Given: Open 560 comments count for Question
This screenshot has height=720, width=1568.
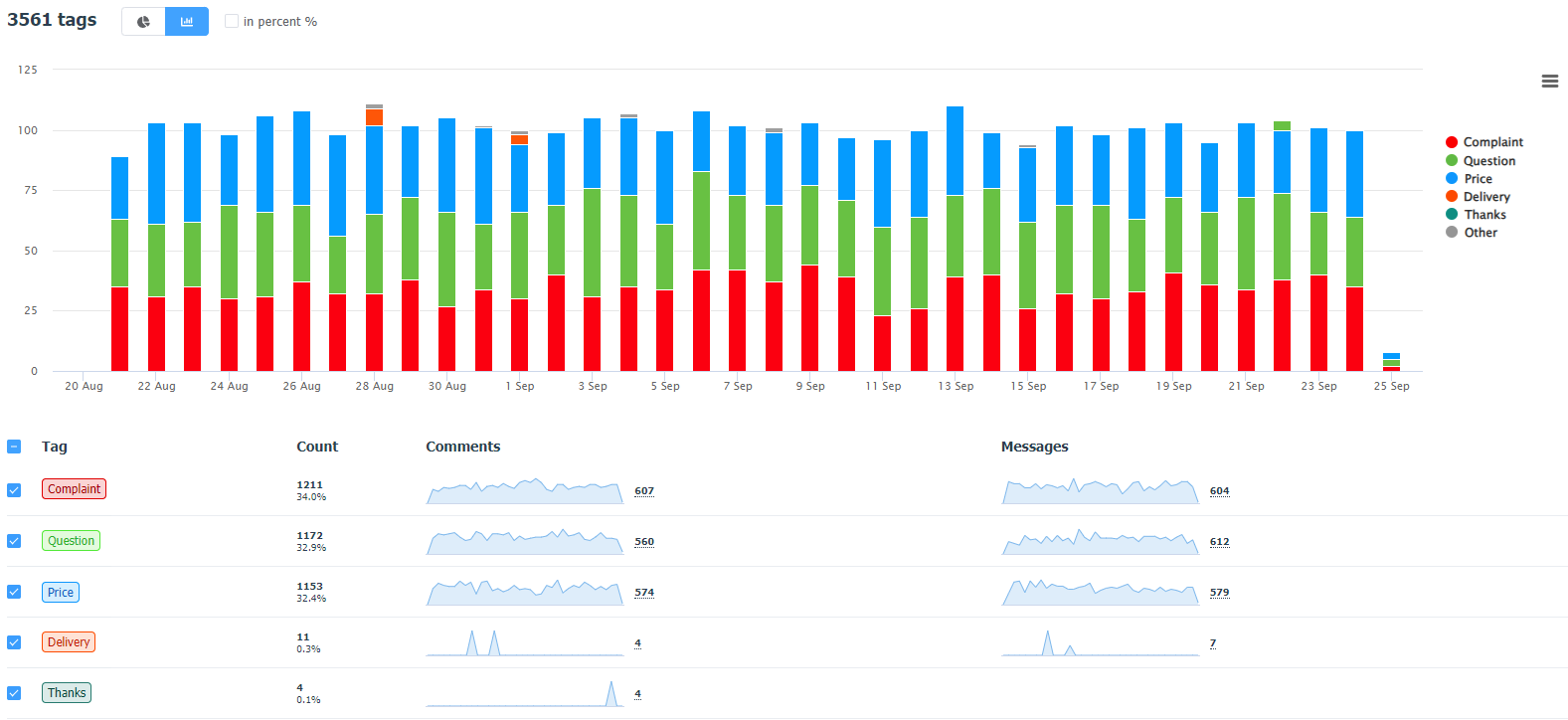Looking at the screenshot, I should click(644, 542).
